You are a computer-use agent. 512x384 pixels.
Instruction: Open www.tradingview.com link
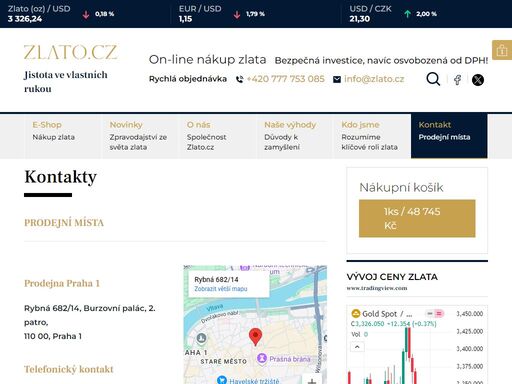click(x=377, y=288)
